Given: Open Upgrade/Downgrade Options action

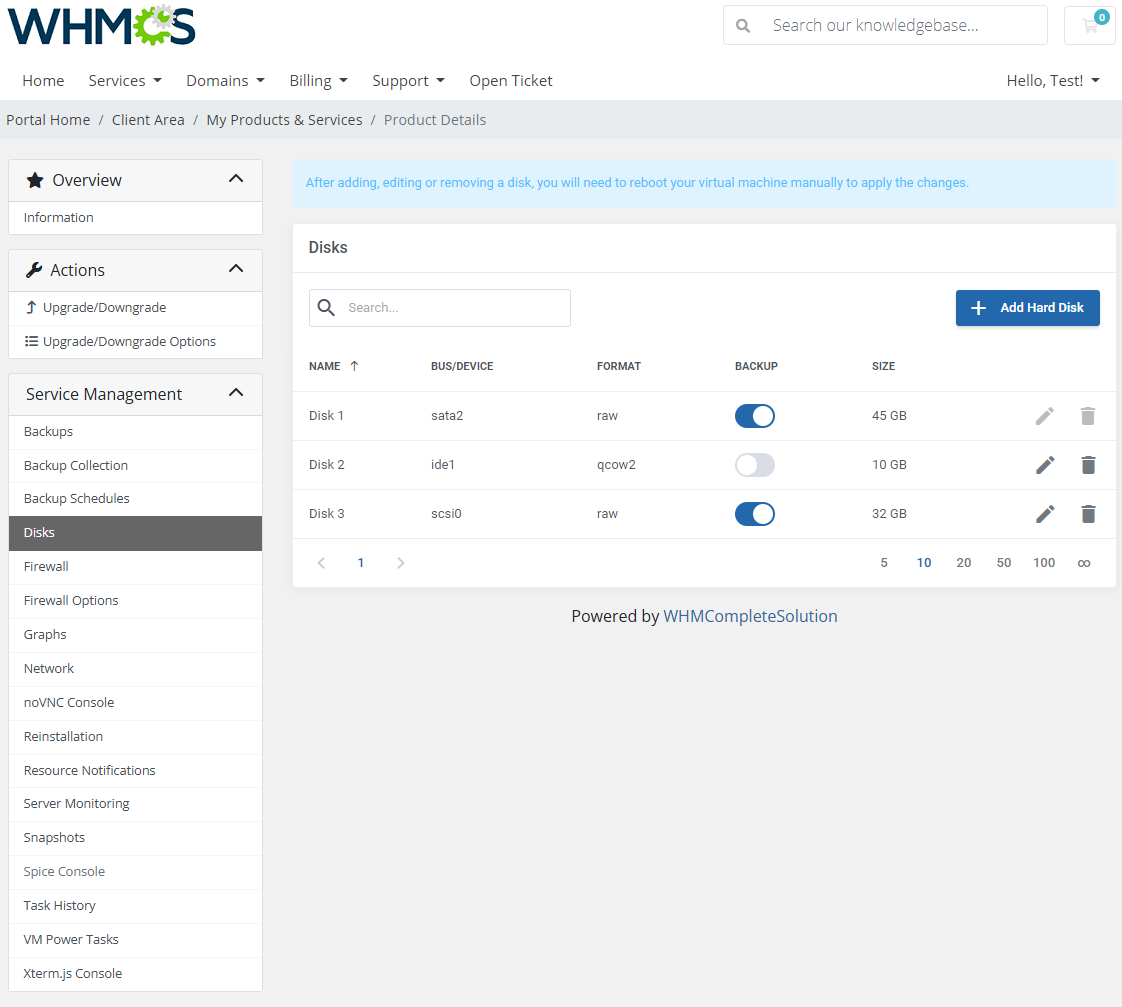Looking at the screenshot, I should click(x=135, y=342).
